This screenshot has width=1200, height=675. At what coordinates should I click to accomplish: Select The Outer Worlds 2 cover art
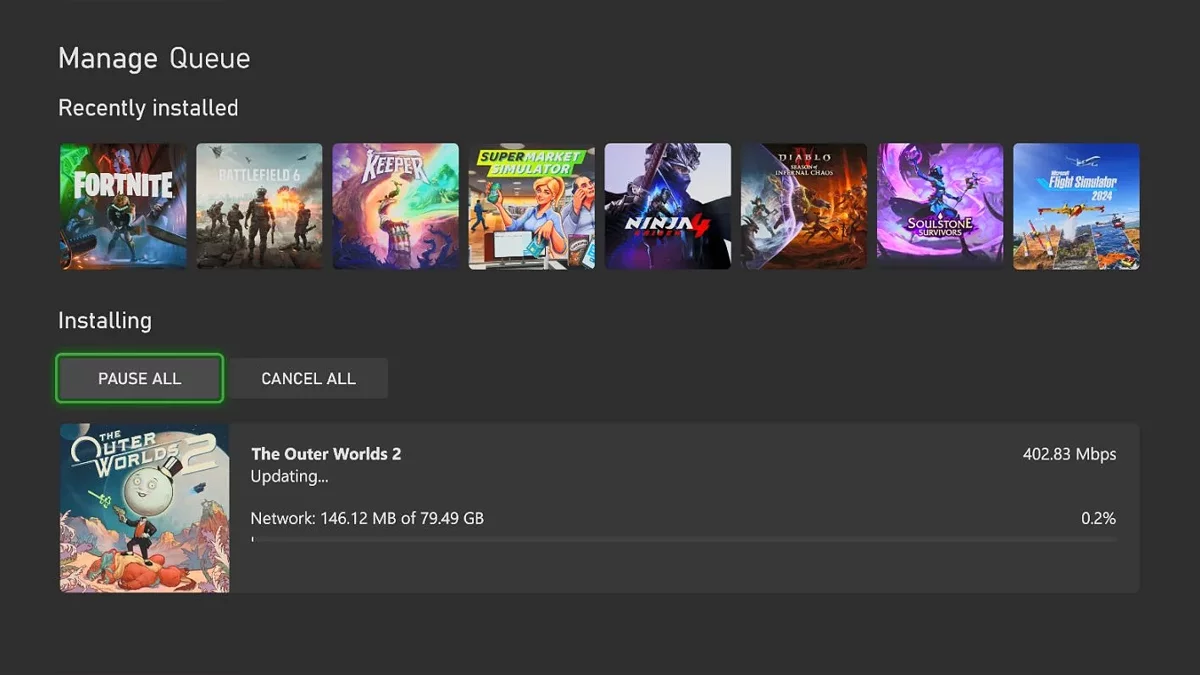point(145,508)
